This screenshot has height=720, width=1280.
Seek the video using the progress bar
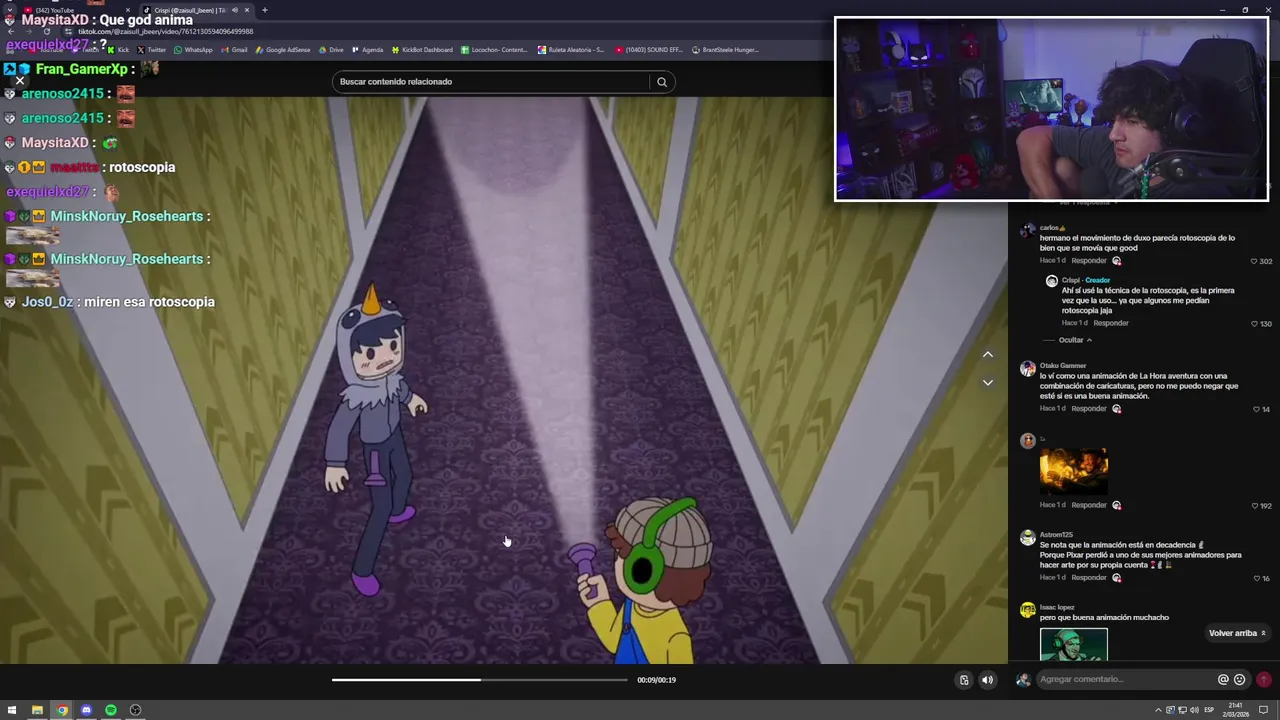(480, 680)
